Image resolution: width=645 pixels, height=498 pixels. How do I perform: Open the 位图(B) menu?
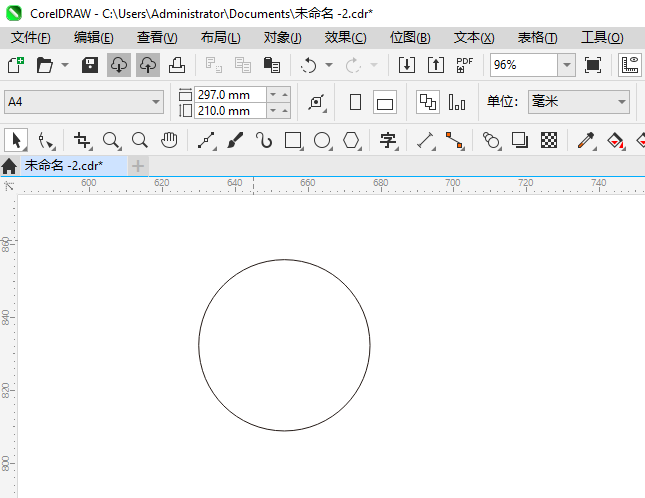(410, 38)
